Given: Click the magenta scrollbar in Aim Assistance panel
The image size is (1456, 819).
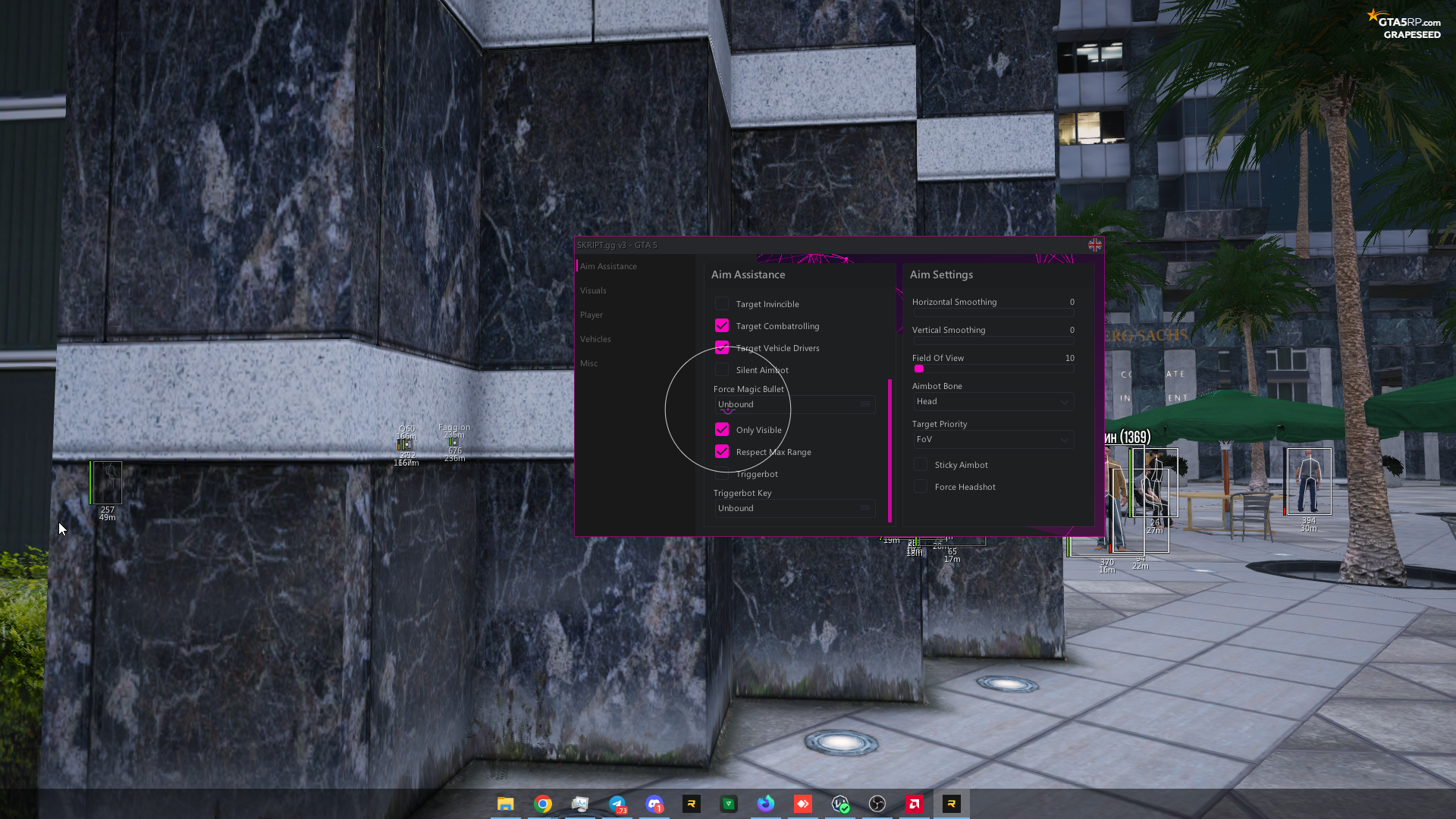Looking at the screenshot, I should pos(890,450).
